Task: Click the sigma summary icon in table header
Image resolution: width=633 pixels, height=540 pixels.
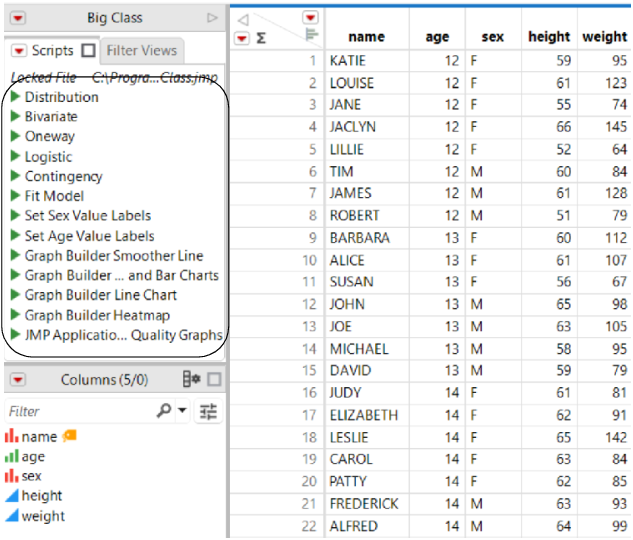Action: pos(261,38)
